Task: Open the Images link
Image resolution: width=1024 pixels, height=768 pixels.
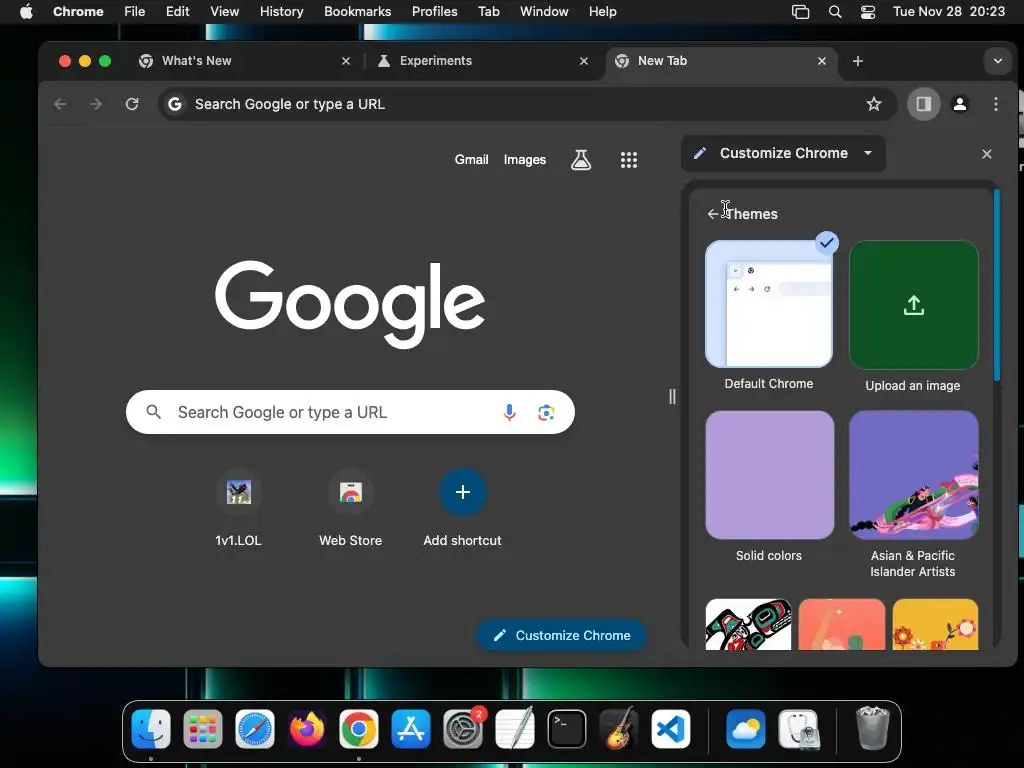Action: click(x=524, y=159)
